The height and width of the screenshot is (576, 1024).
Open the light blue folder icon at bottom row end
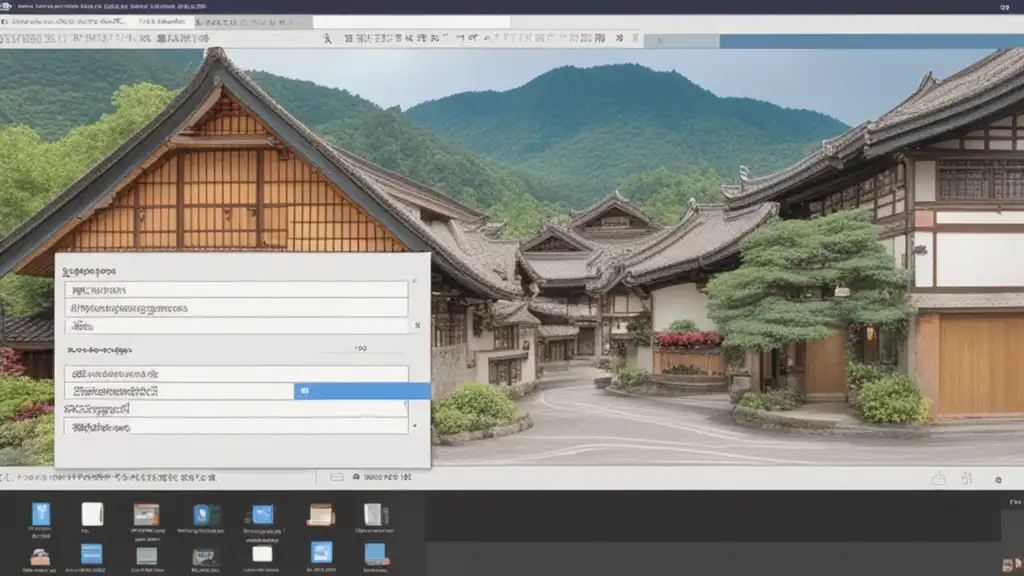[x=375, y=553]
